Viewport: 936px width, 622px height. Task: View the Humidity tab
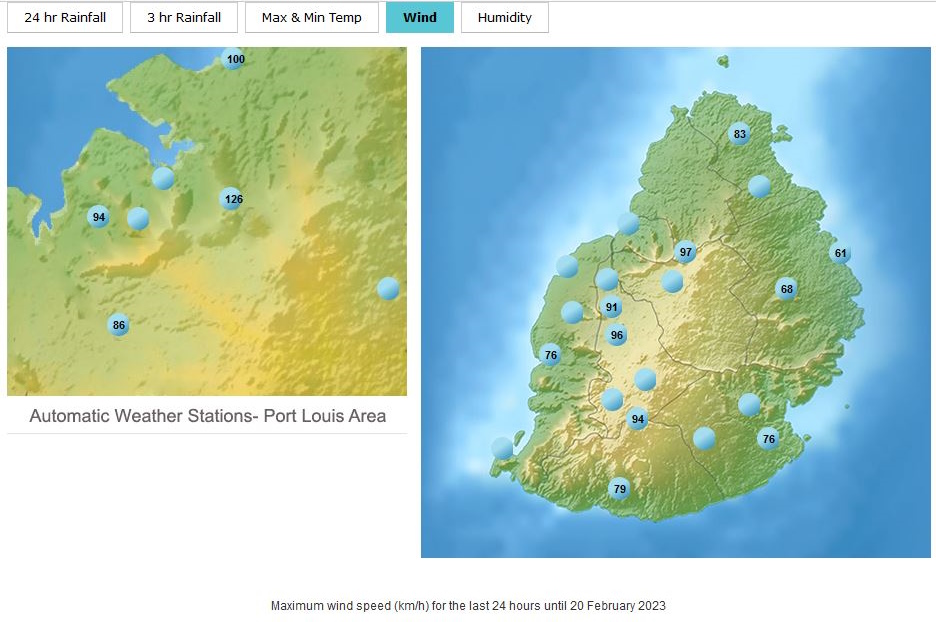click(504, 18)
